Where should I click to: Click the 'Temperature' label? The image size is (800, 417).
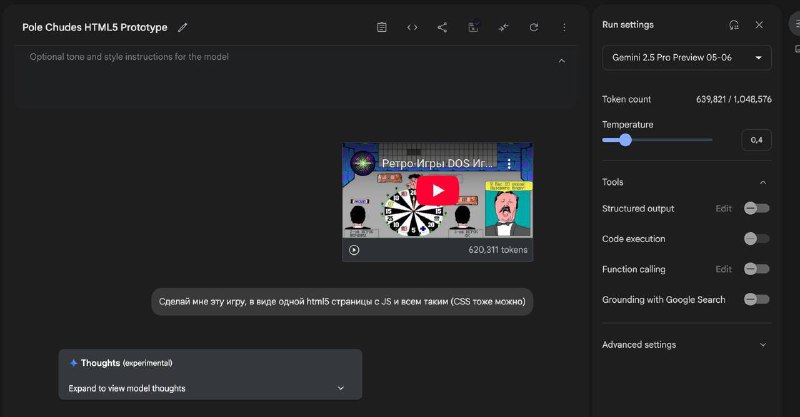point(628,125)
